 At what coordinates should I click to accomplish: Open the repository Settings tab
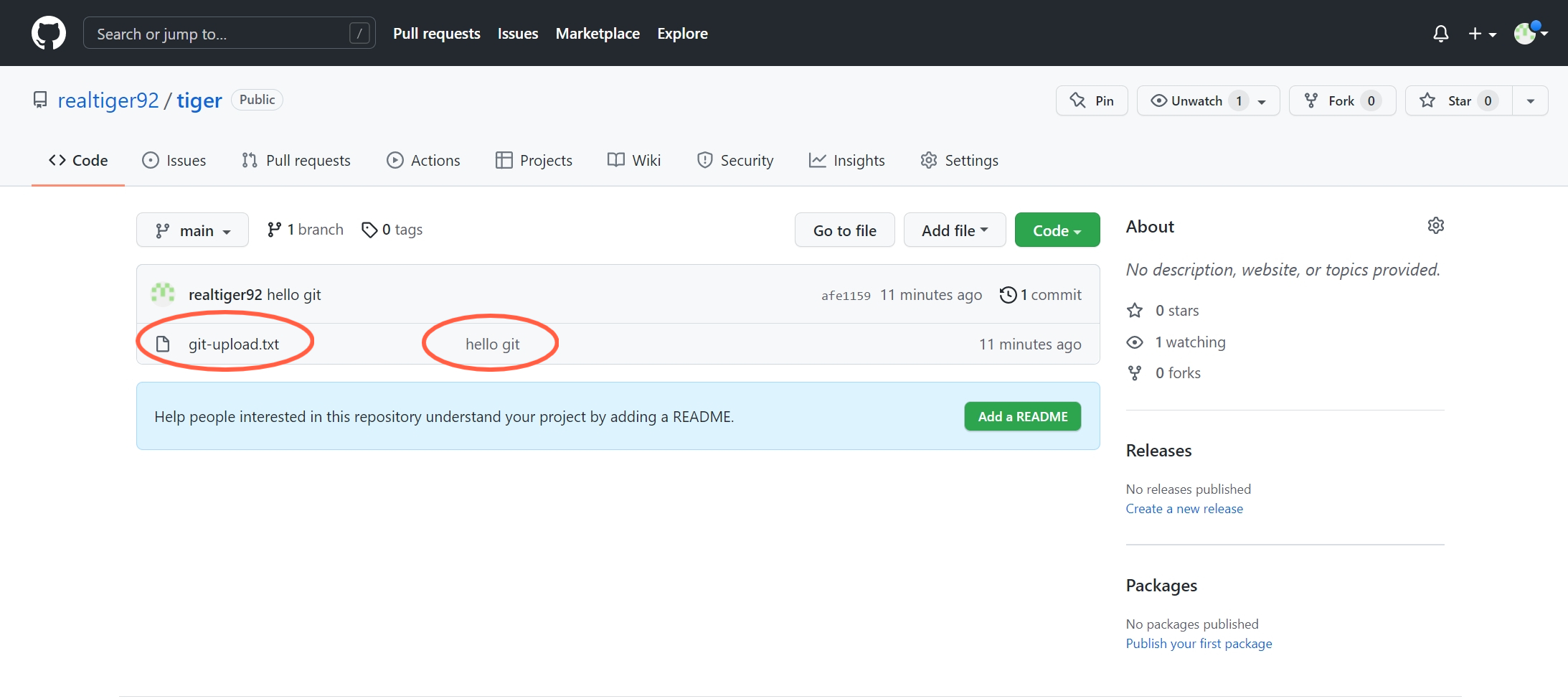tap(960, 161)
